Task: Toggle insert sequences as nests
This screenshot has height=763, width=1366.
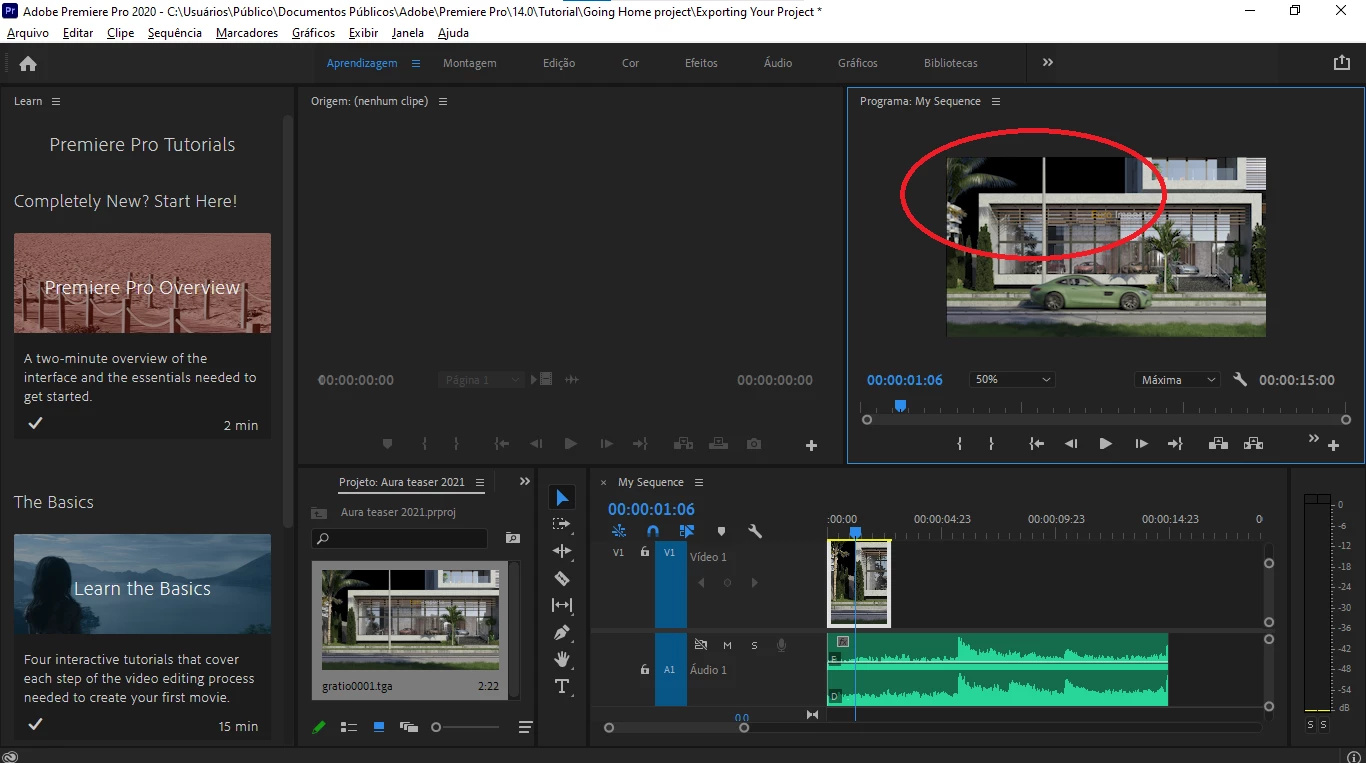Action: 619,532
